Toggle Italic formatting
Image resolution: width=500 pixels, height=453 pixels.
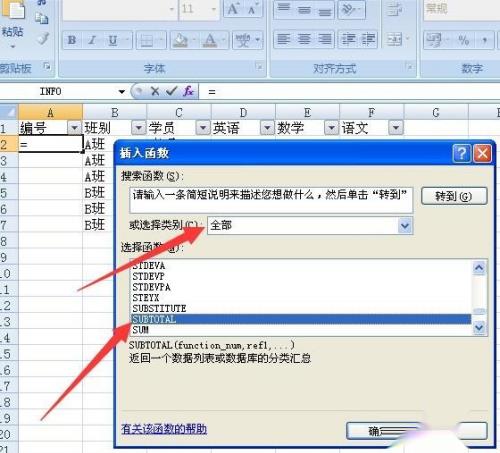[92, 40]
